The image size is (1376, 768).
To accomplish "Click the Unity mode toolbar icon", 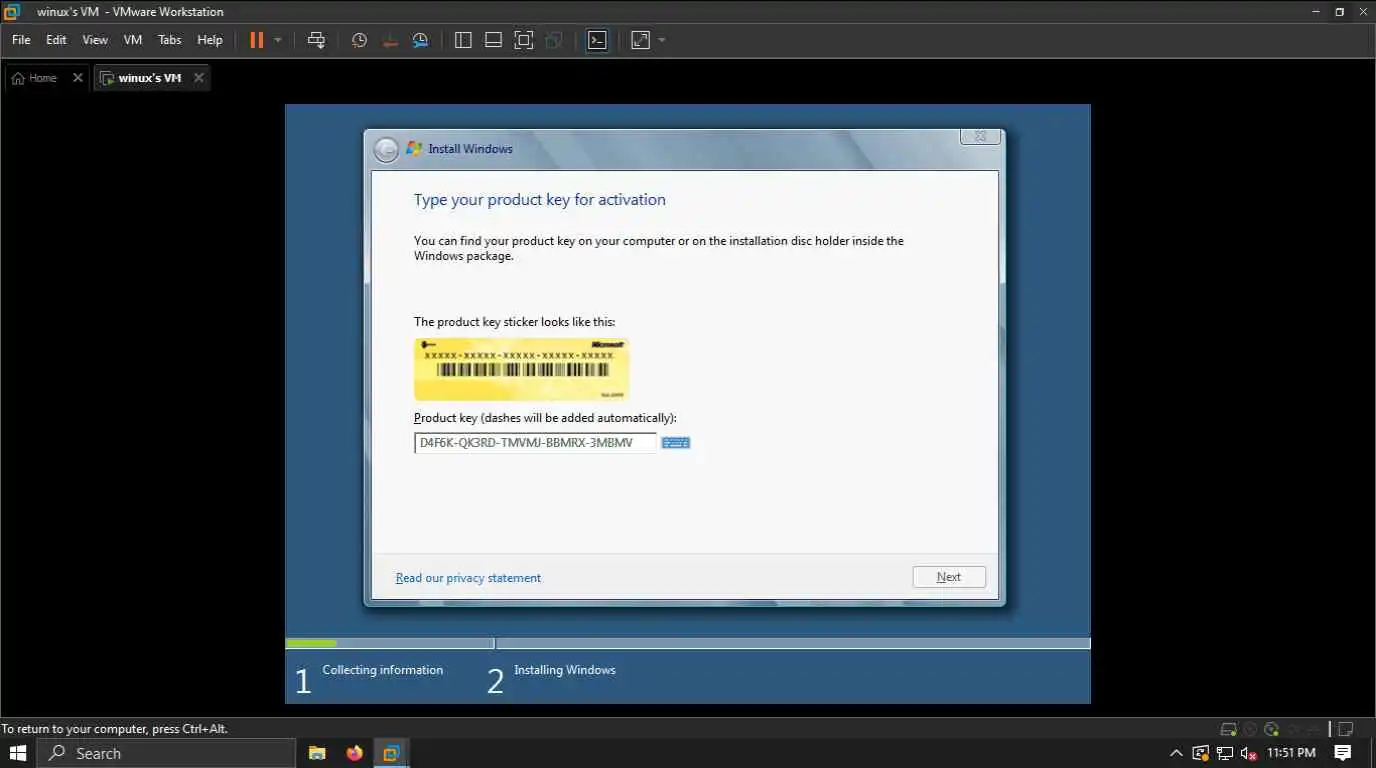I will [554, 40].
